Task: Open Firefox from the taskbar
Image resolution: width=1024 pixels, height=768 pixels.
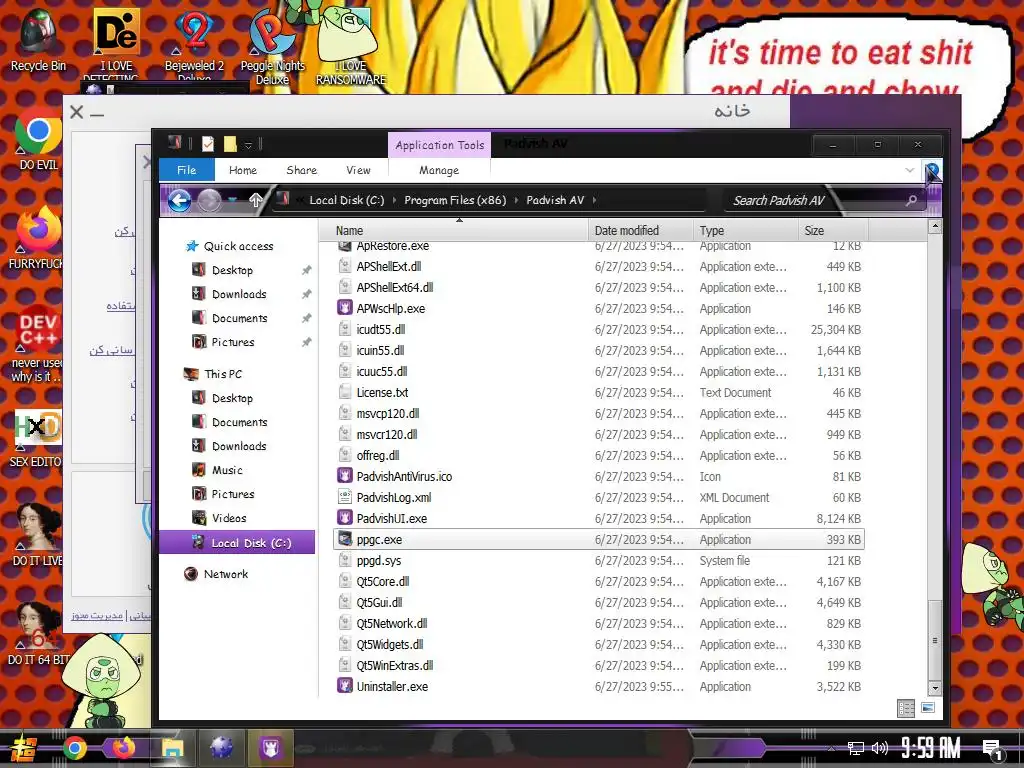Action: pos(123,748)
